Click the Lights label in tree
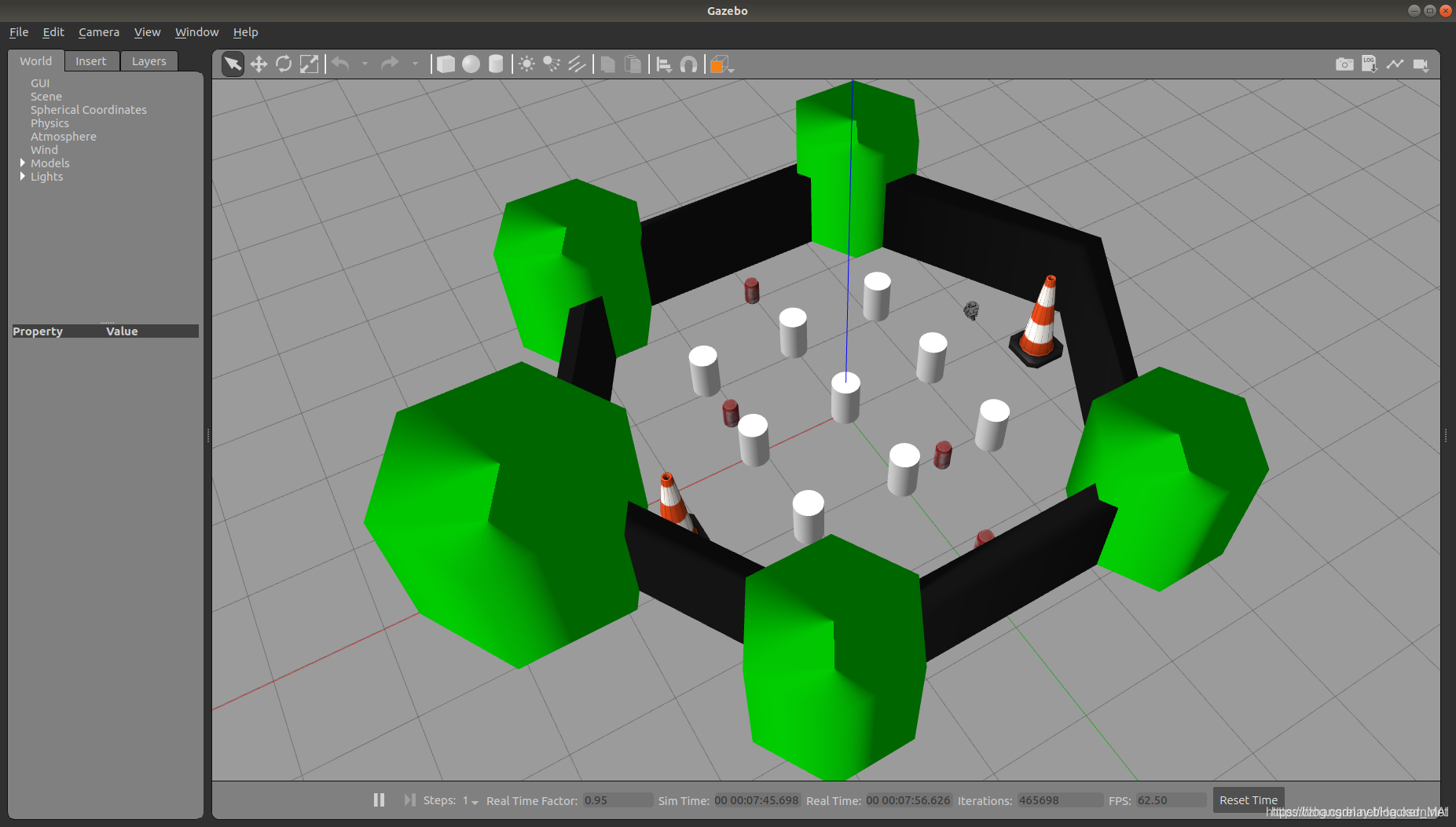Image resolution: width=1456 pixels, height=827 pixels. 47,177
